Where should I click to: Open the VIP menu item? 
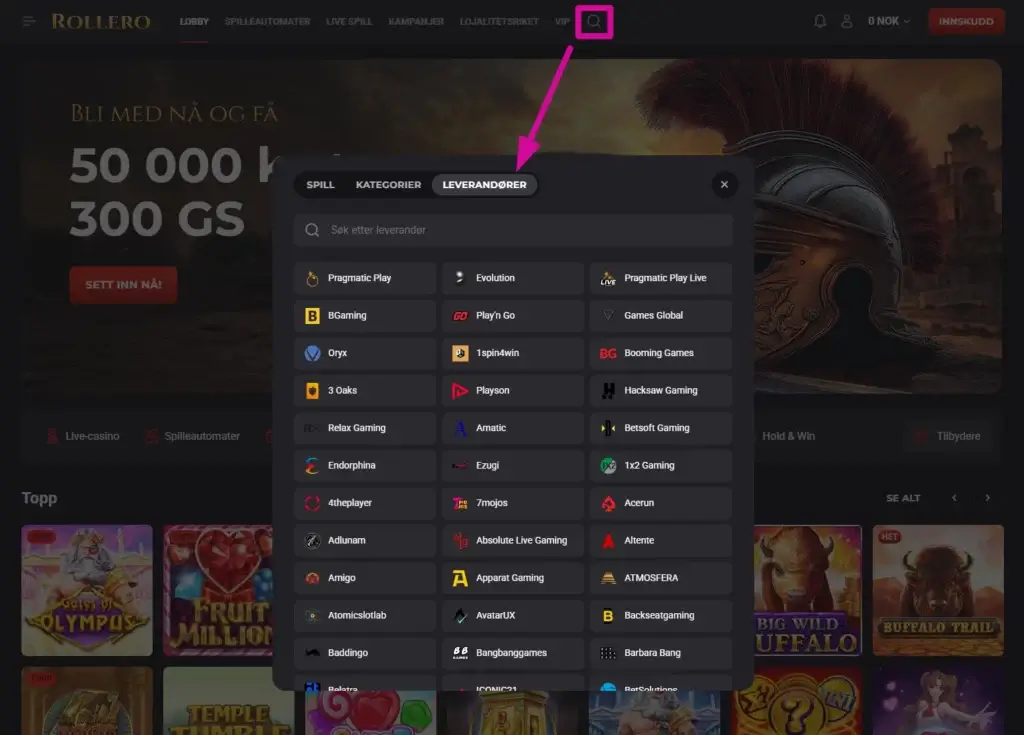click(562, 22)
